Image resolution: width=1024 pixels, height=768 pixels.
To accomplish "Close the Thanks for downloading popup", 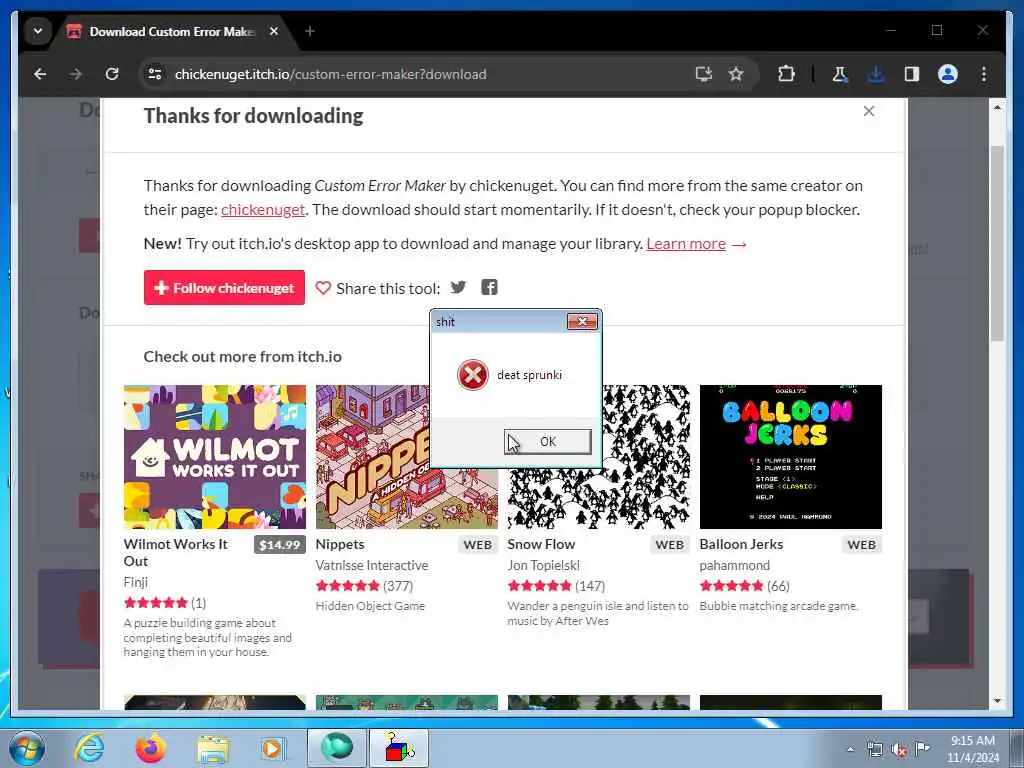I will tap(869, 111).
